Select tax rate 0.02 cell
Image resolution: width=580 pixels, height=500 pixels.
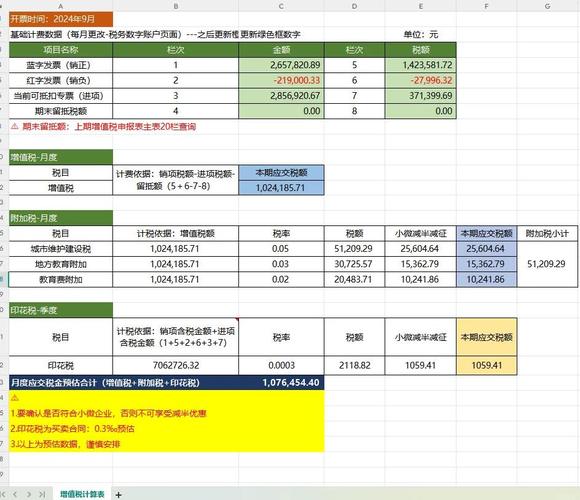(281, 280)
